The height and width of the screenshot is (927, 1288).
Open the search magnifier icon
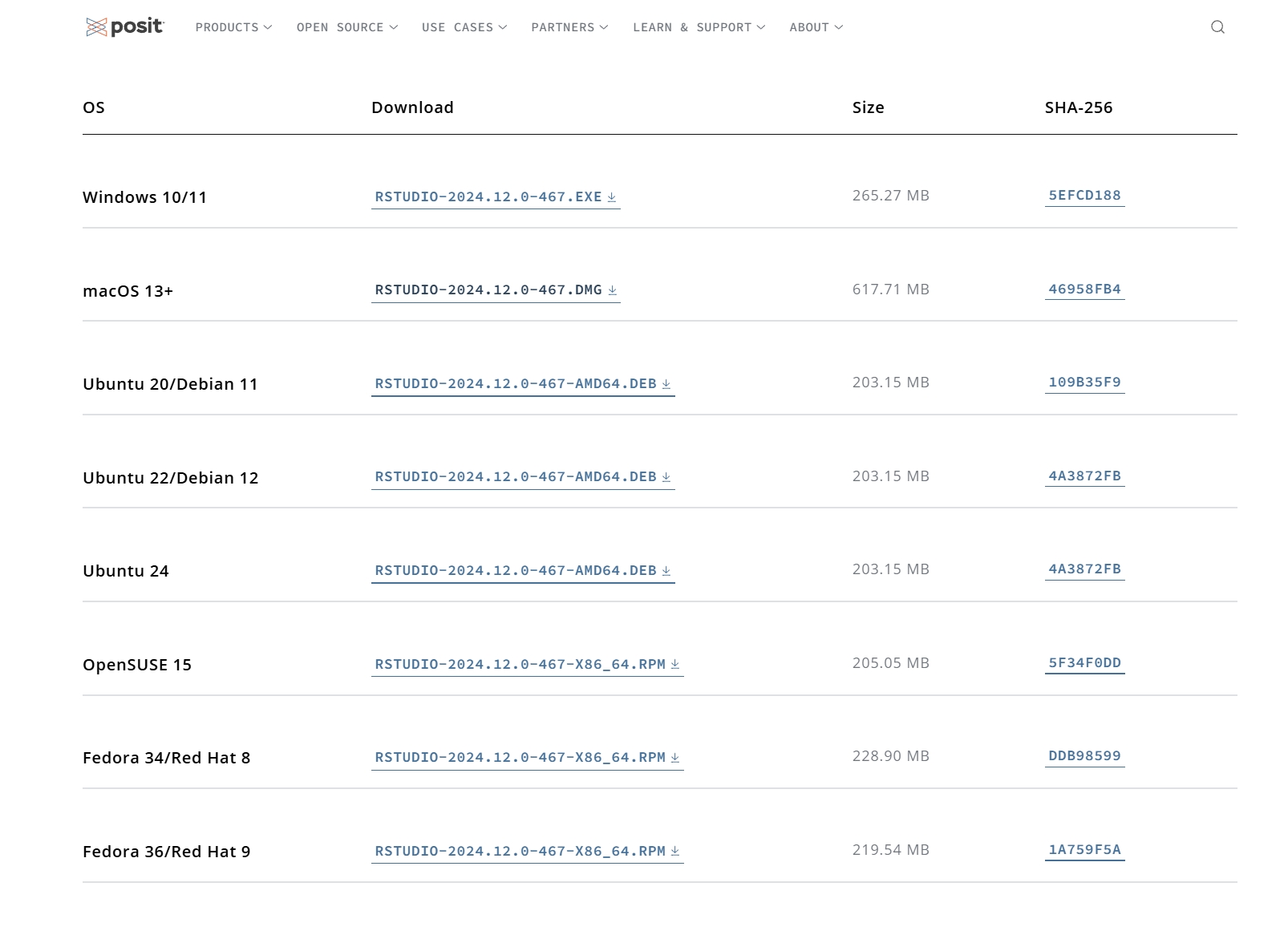[x=1217, y=27]
